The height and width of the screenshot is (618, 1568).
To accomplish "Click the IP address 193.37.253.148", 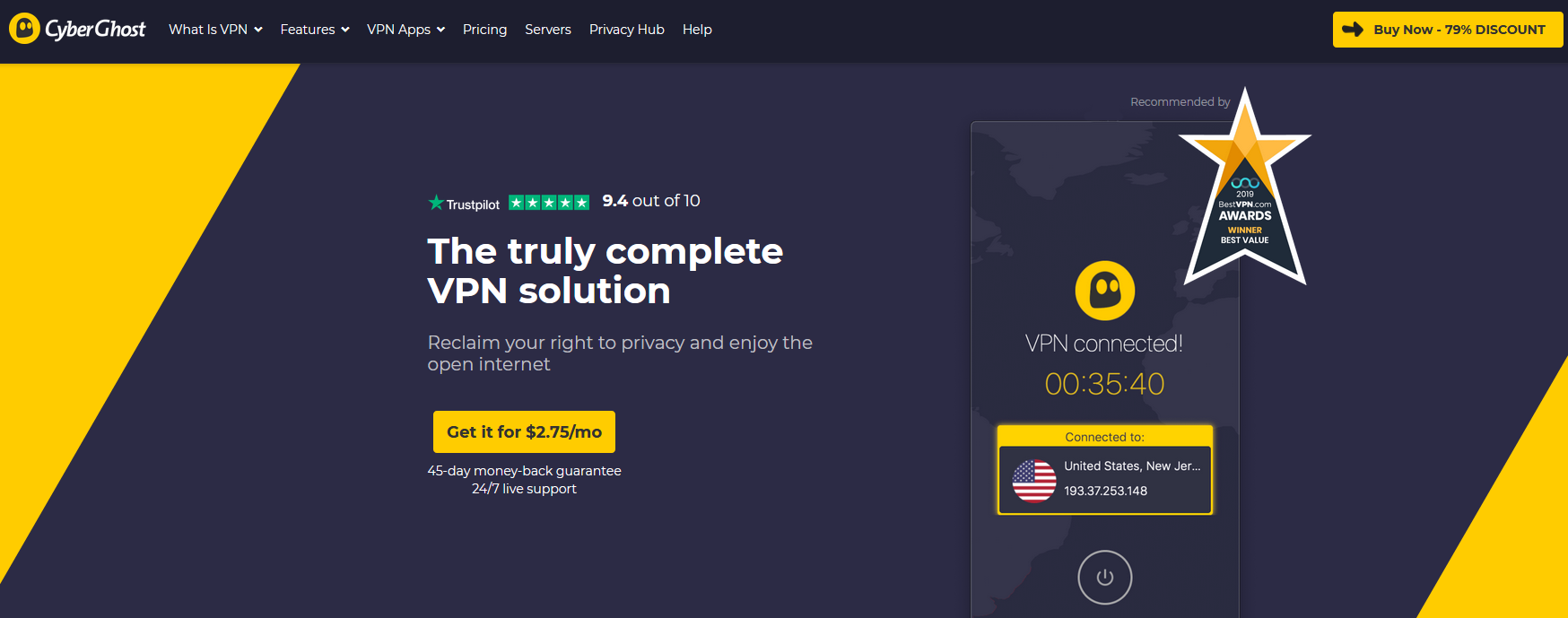I will click(1106, 491).
